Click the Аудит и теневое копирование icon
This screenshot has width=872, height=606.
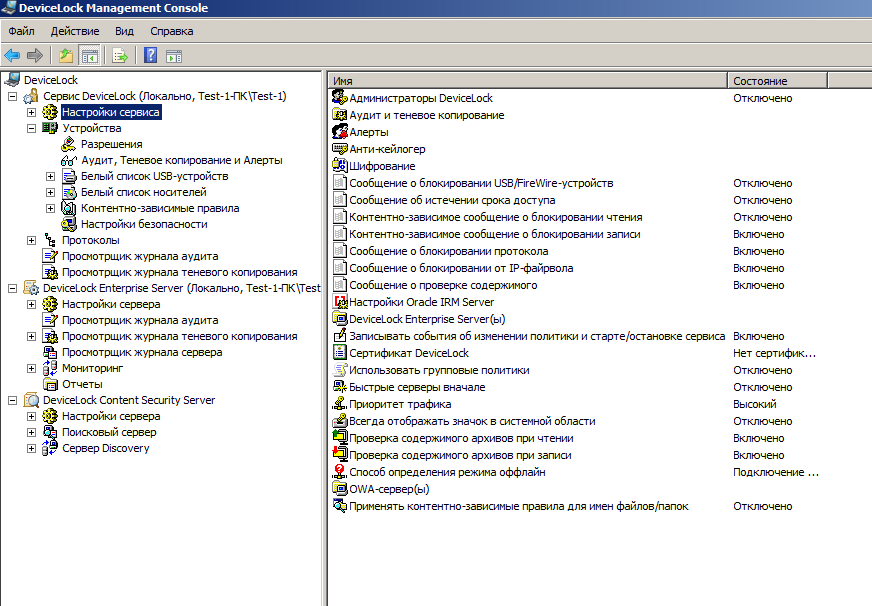pyautogui.click(x=339, y=115)
